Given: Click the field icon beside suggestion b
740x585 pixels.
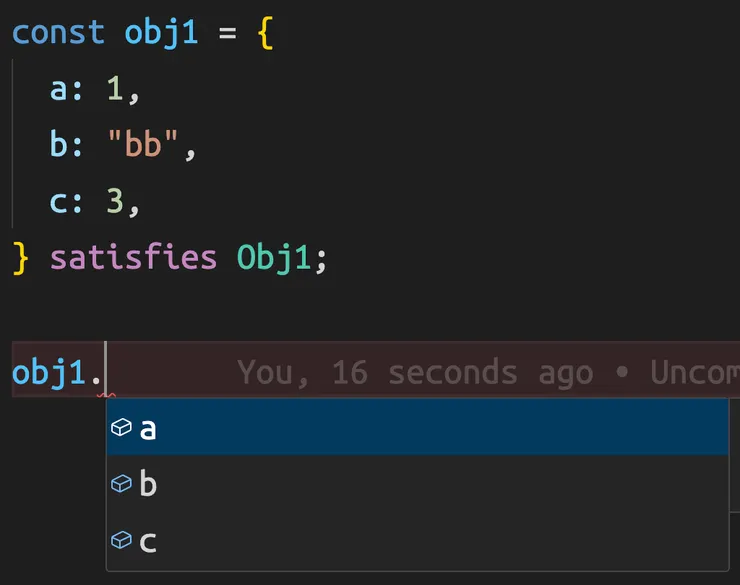Looking at the screenshot, I should tap(121, 484).
